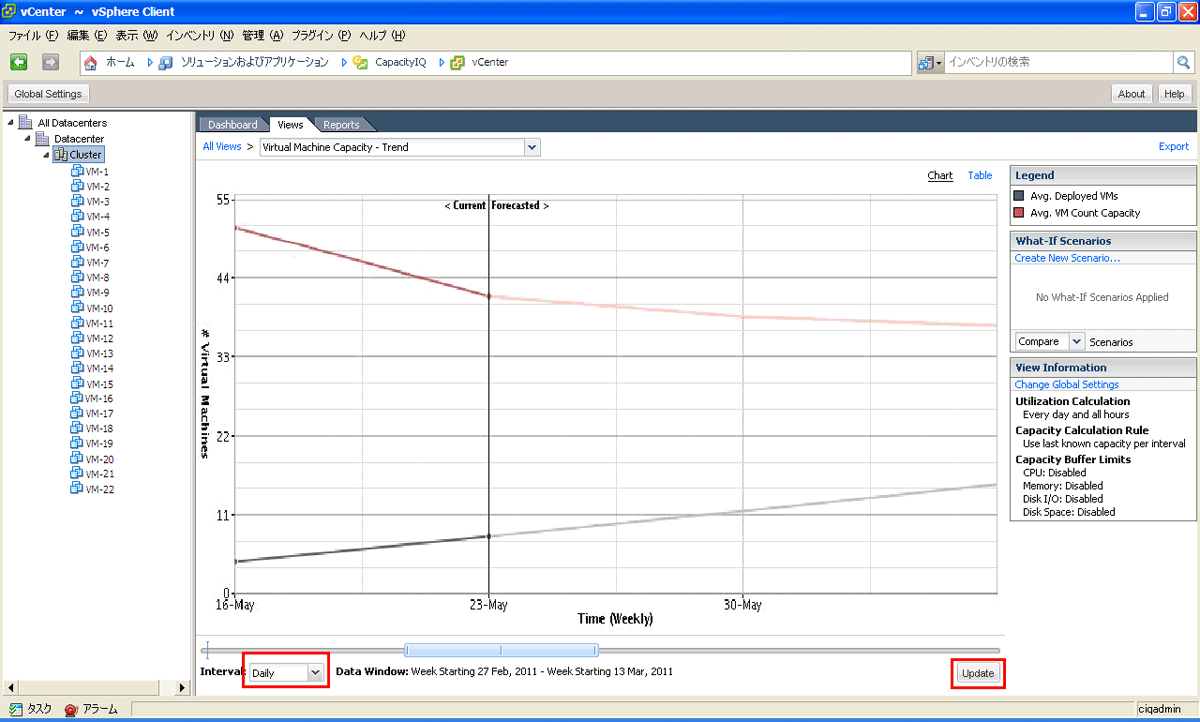This screenshot has width=1200, height=722.
Task: Open the Interval Daily dropdown
Action: pos(316,673)
